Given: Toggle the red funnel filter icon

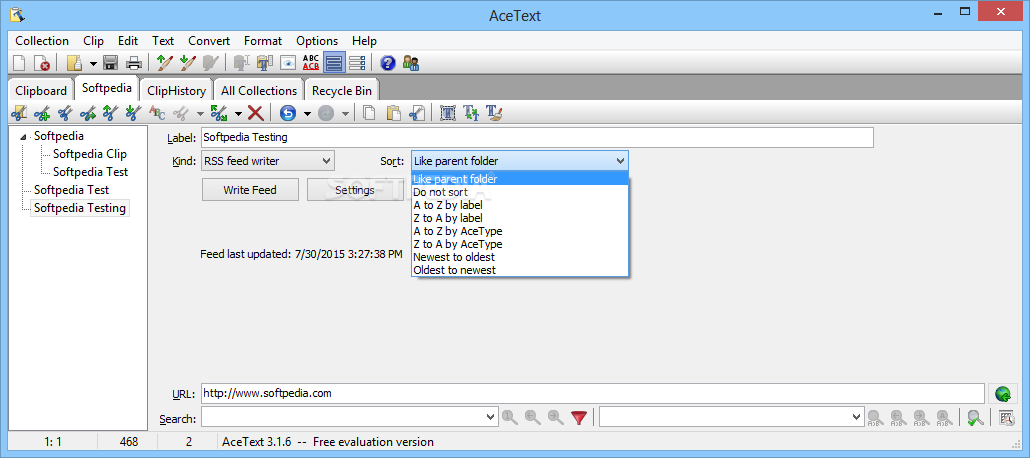Looking at the screenshot, I should tap(579, 417).
